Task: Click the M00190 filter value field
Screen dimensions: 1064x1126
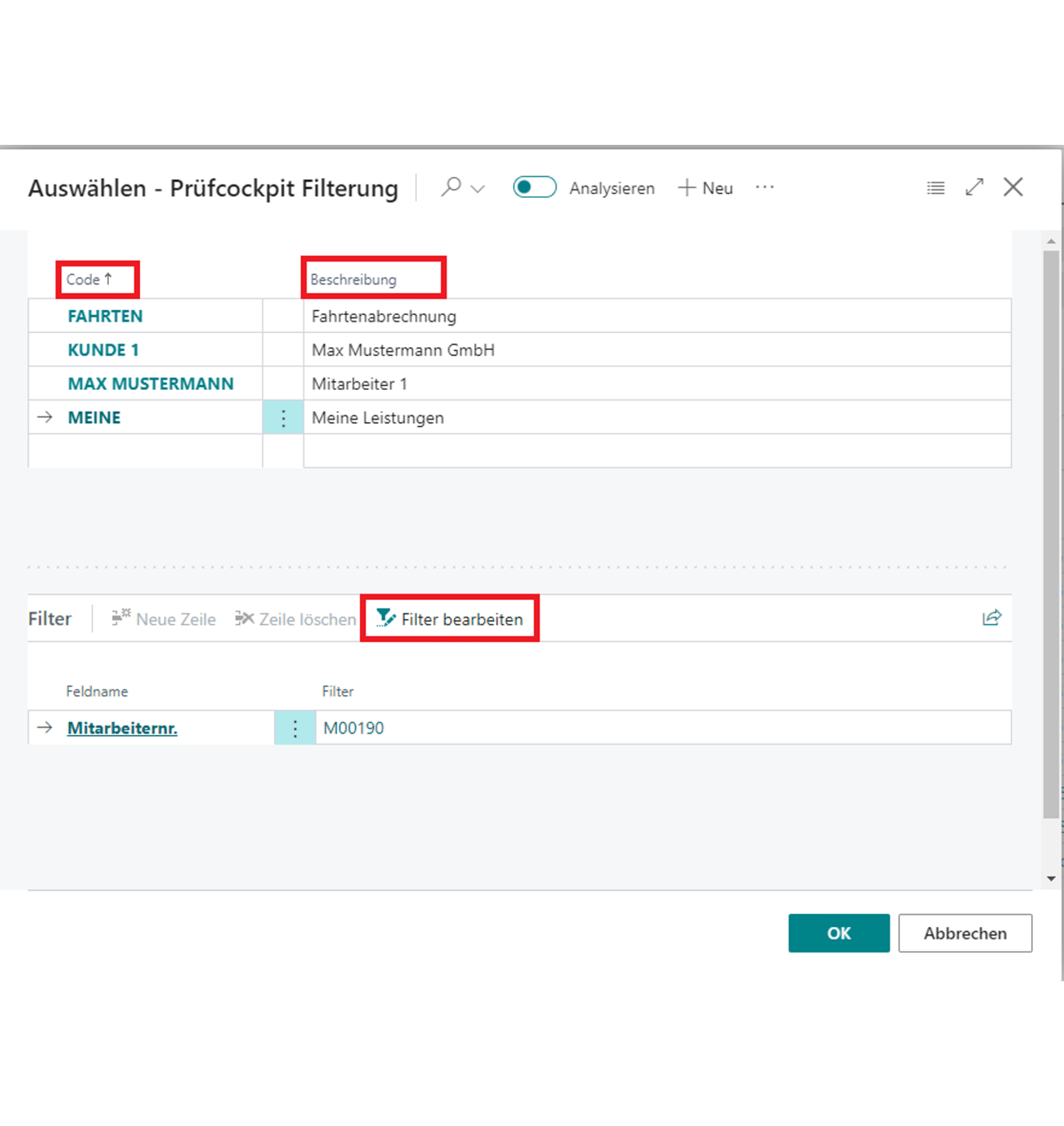Action: tap(663, 728)
